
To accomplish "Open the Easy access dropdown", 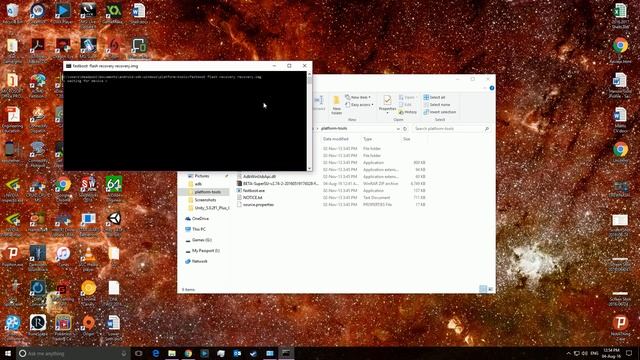I will tap(359, 105).
